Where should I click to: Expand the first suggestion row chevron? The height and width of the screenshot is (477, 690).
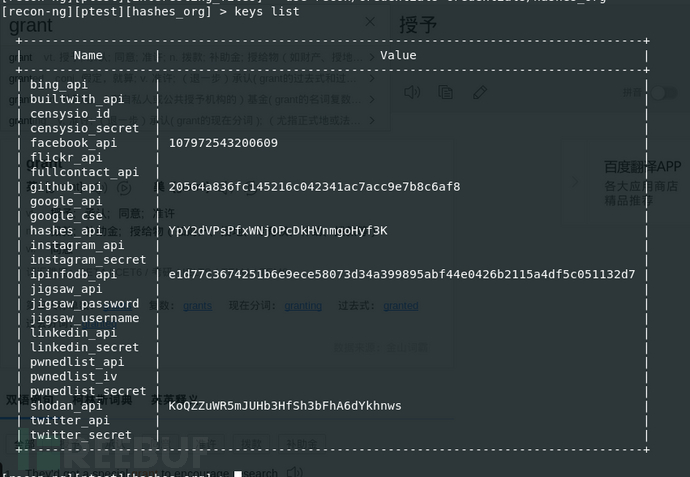pyautogui.click(x=372, y=58)
